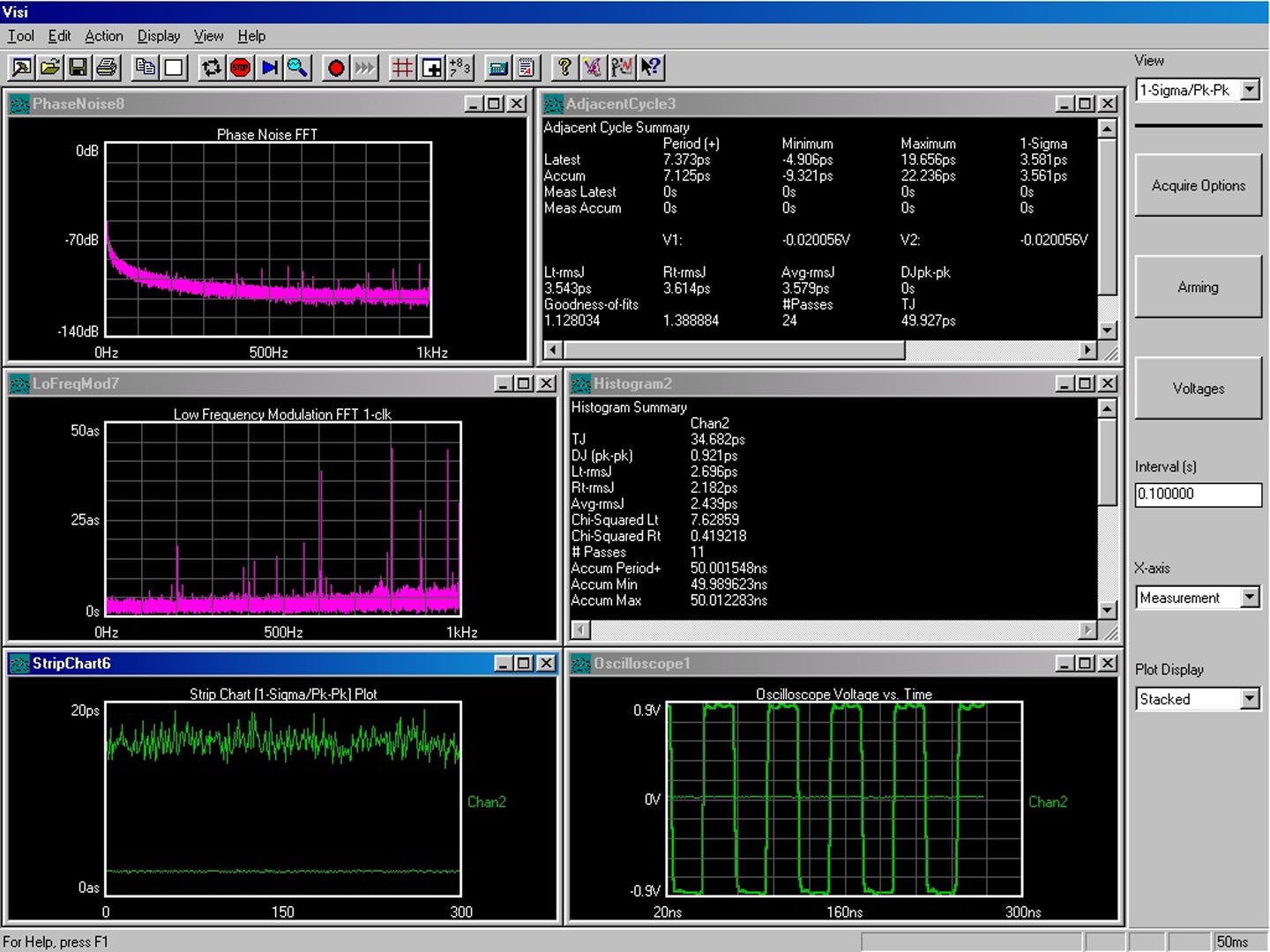Viewport: 1270px width, 952px height.
Task: Click the context help arrow-question icon
Action: pyautogui.click(x=650, y=67)
